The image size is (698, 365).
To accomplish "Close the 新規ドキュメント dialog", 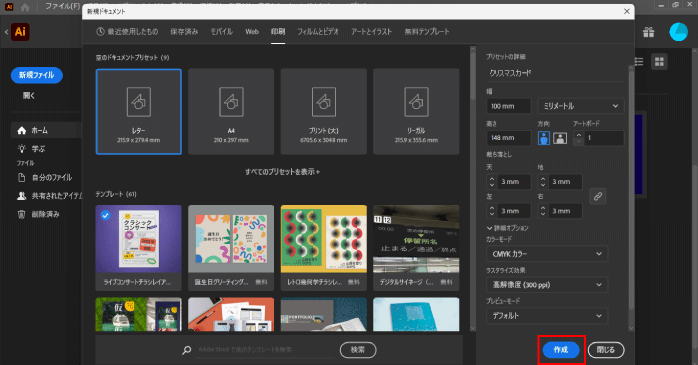I will click(627, 12).
